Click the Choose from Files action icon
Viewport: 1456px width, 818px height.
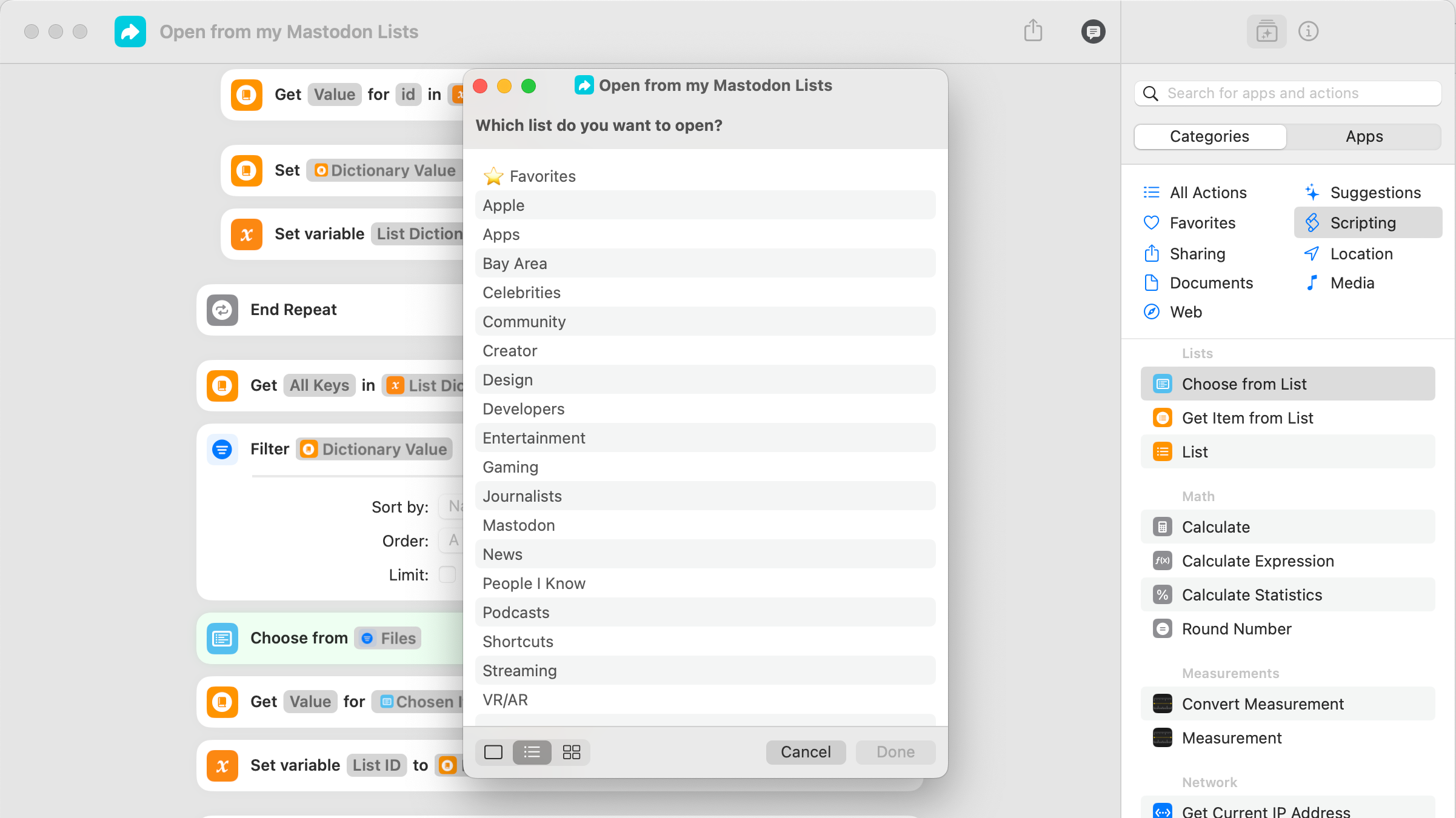[222, 639]
